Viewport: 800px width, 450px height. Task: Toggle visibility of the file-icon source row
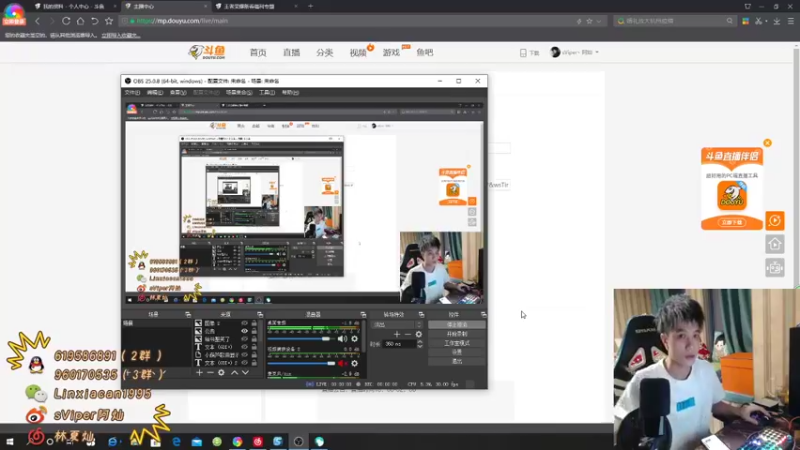pos(244,355)
